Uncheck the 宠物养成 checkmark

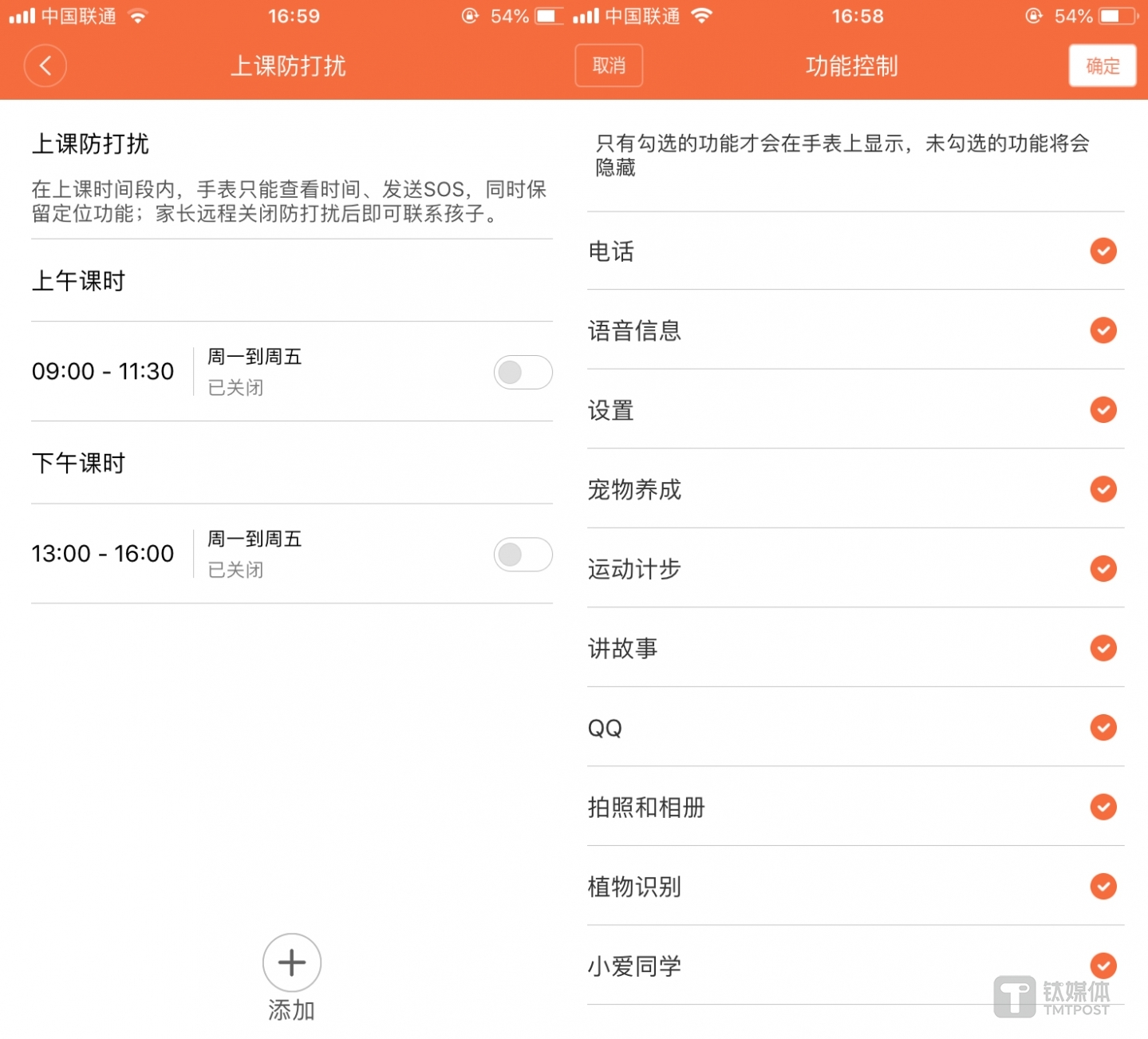coord(1103,489)
